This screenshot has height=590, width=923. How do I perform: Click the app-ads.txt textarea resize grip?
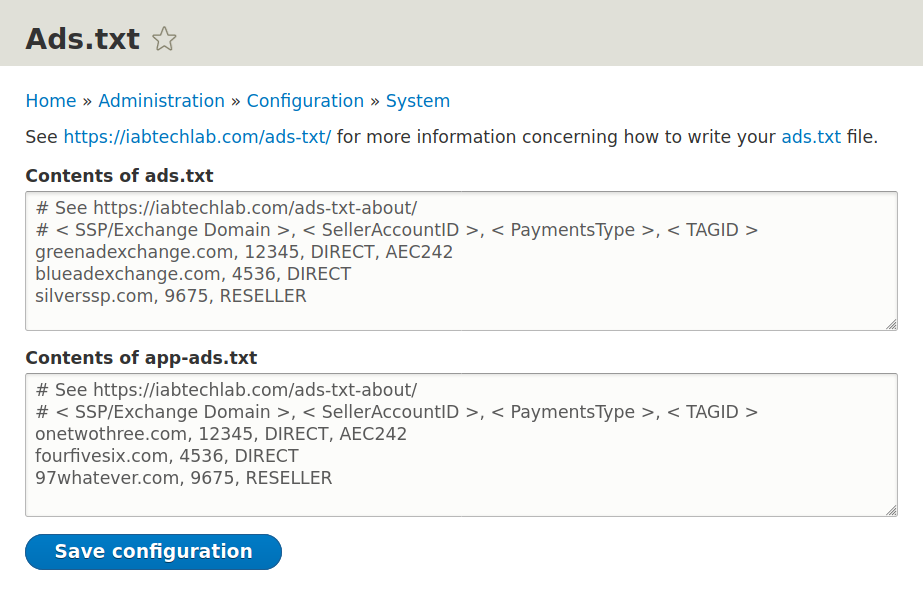coord(890,509)
